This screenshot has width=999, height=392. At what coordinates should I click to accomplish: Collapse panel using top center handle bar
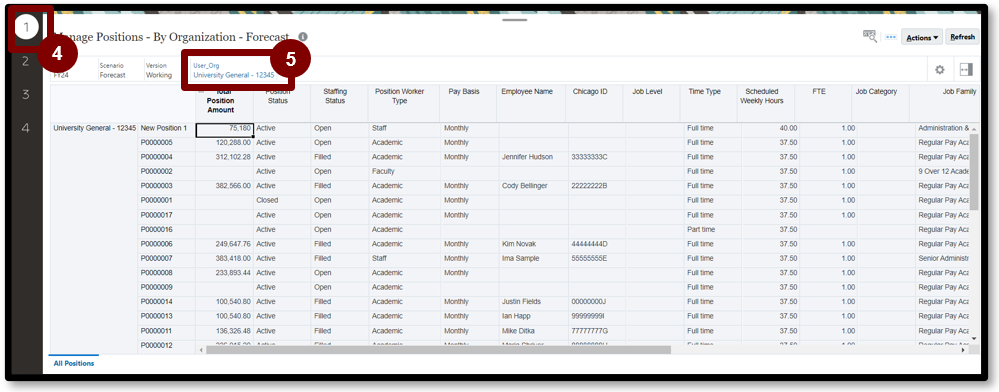[x=515, y=20]
